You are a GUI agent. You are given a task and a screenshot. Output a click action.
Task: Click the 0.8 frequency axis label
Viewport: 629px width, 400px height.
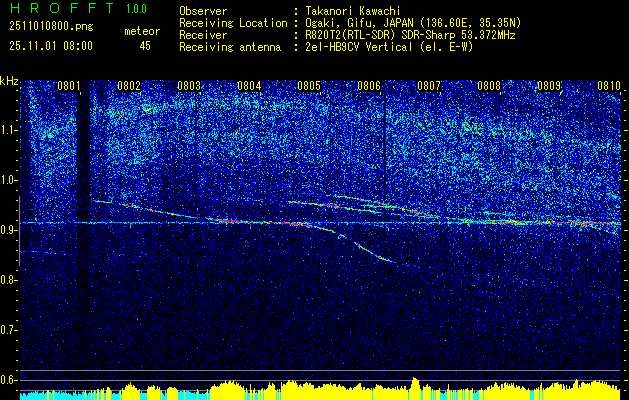[8, 280]
